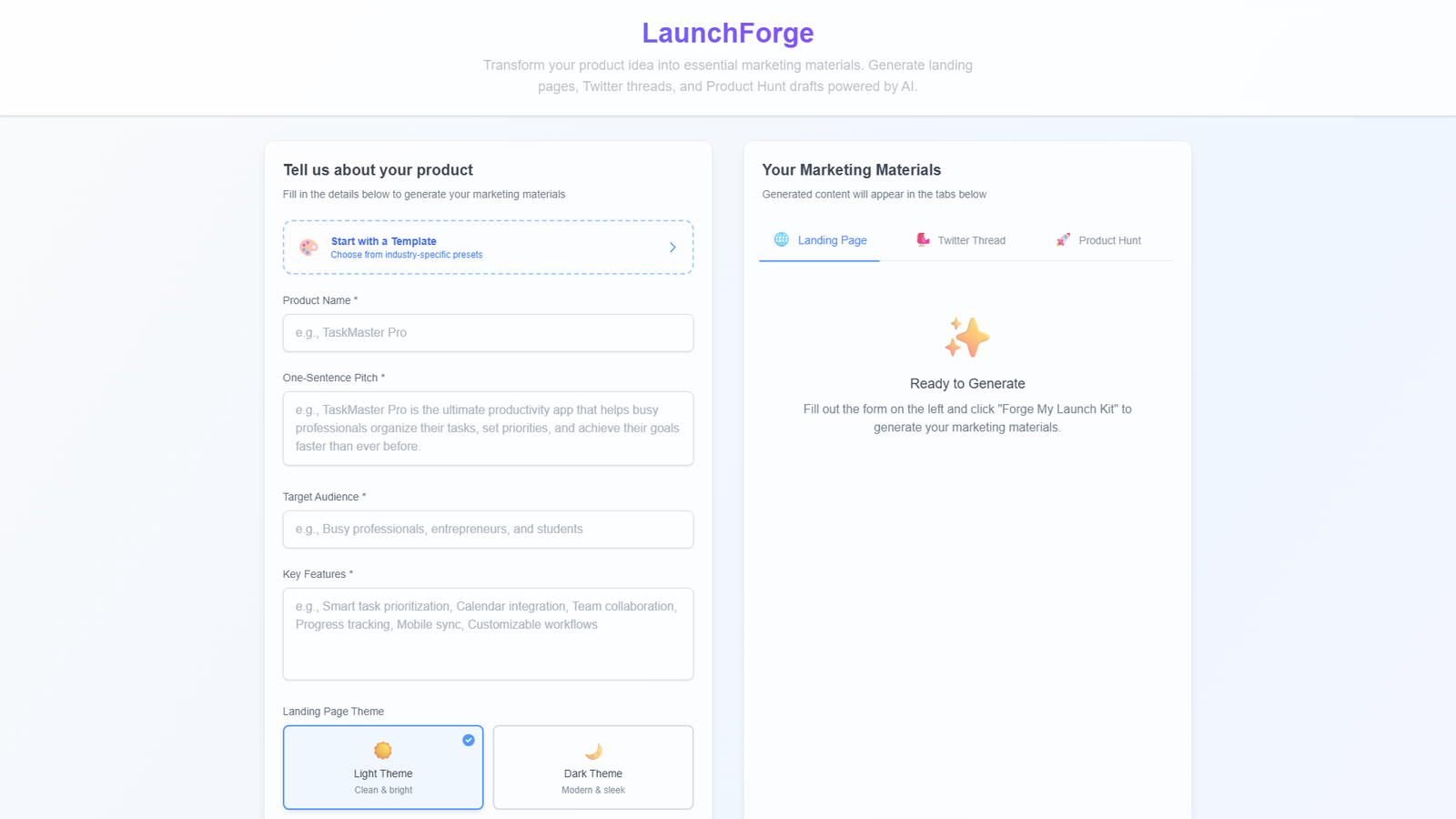1456x819 pixels.
Task: Click the One-Sentence Pitch text area
Action: (x=488, y=428)
